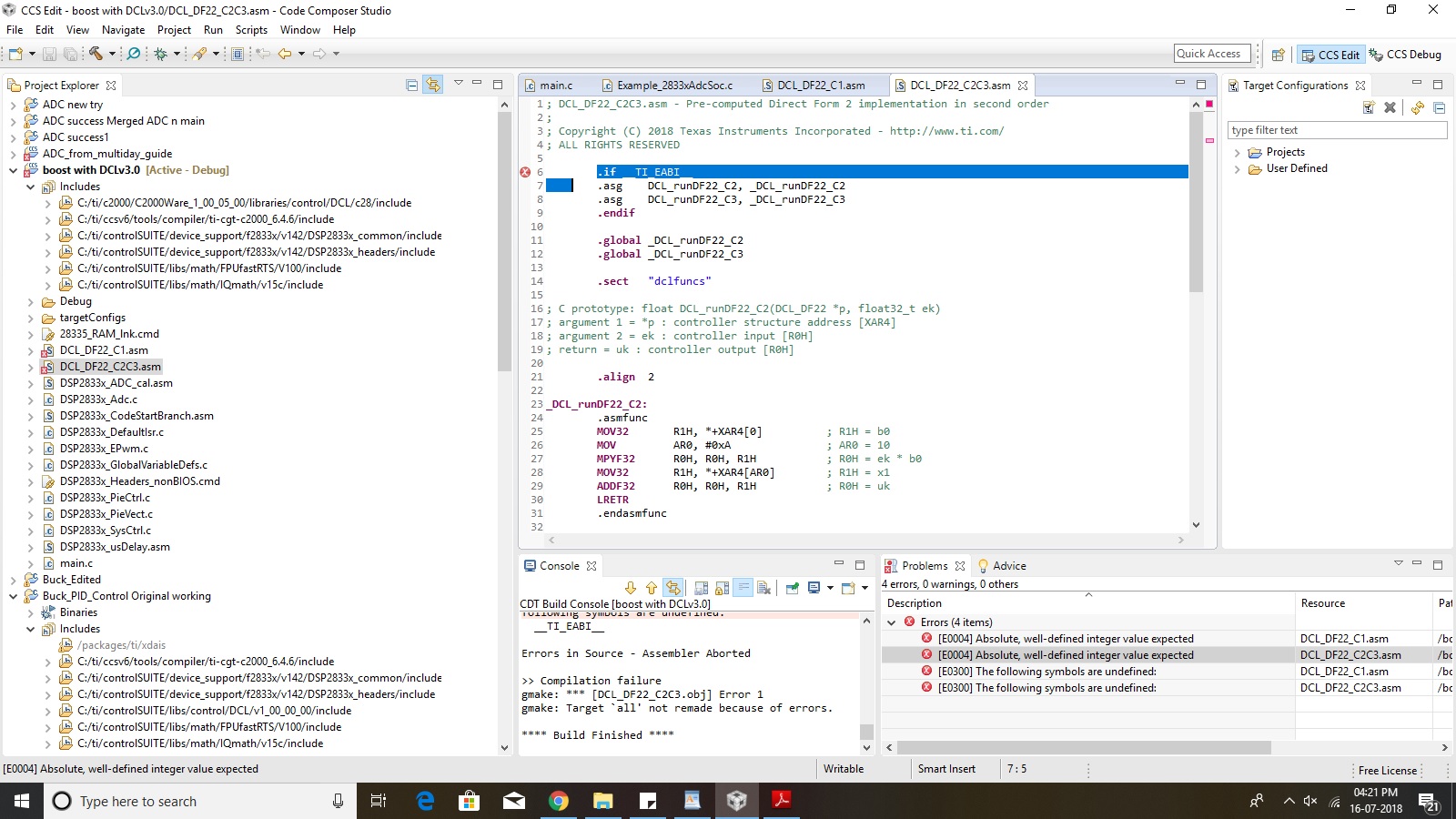Screen dimensions: 1456x819
Task: Click Clear Console icon
Action: tap(763, 588)
